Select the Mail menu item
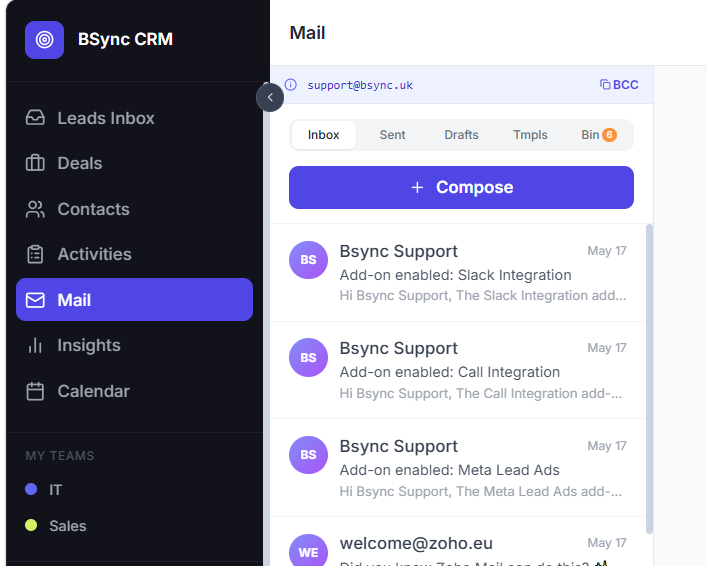708x573 pixels. tap(135, 300)
